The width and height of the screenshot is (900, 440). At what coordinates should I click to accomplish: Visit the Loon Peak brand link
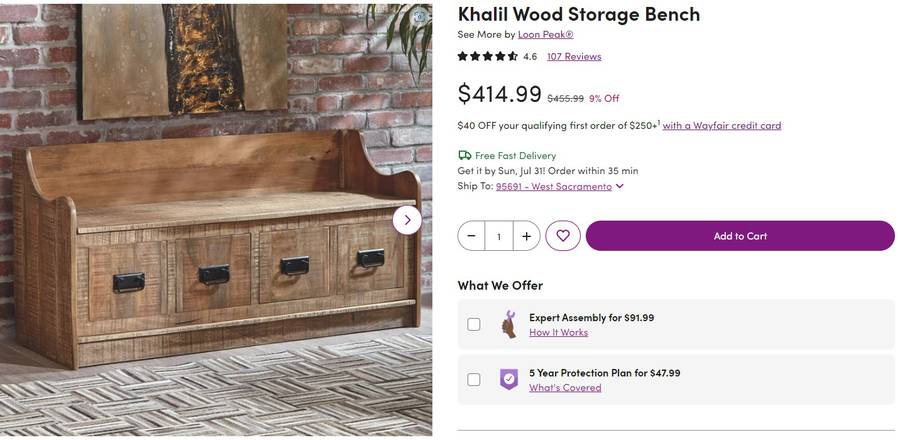tap(545, 34)
